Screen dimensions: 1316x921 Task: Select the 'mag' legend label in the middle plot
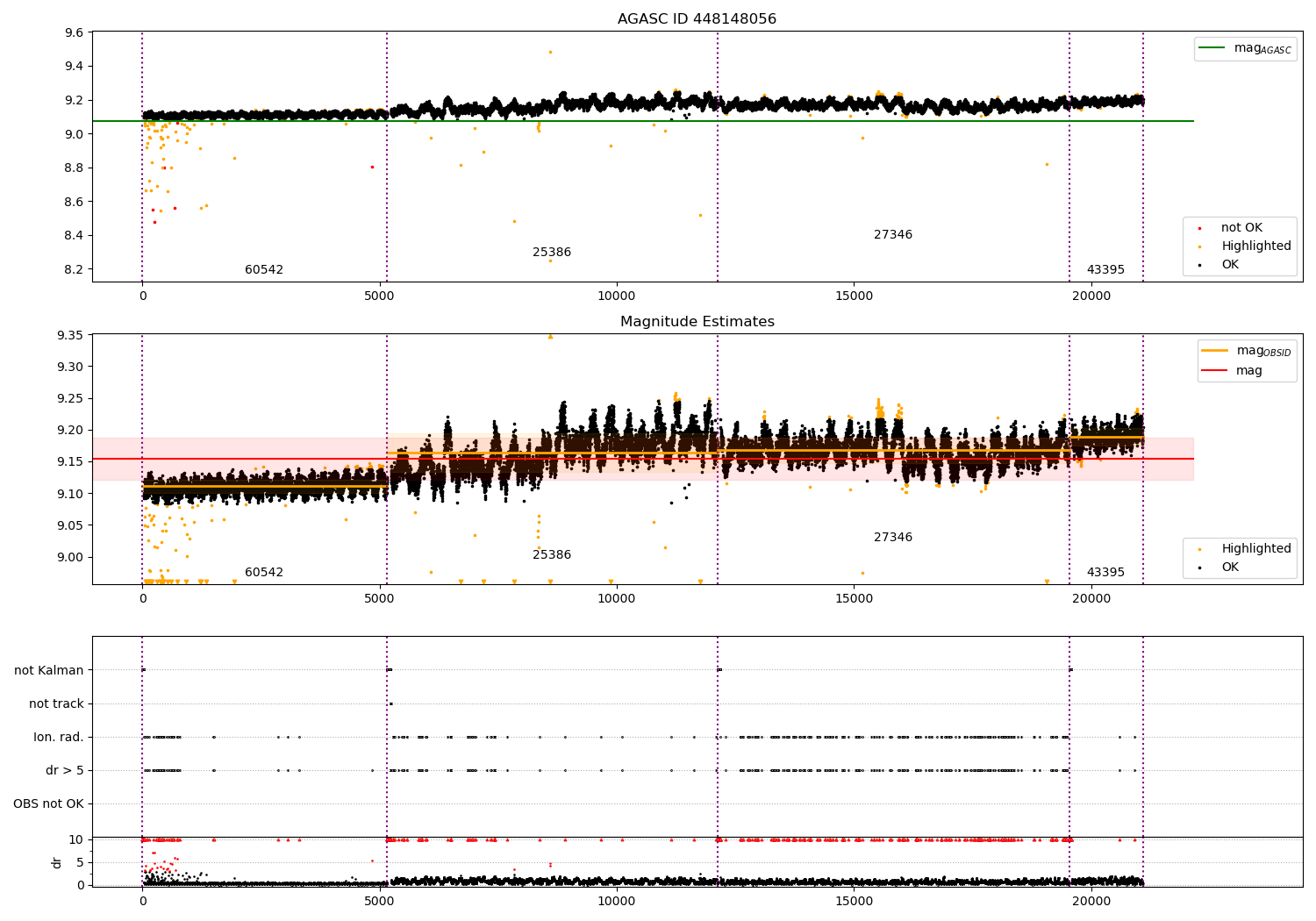coord(1249,371)
